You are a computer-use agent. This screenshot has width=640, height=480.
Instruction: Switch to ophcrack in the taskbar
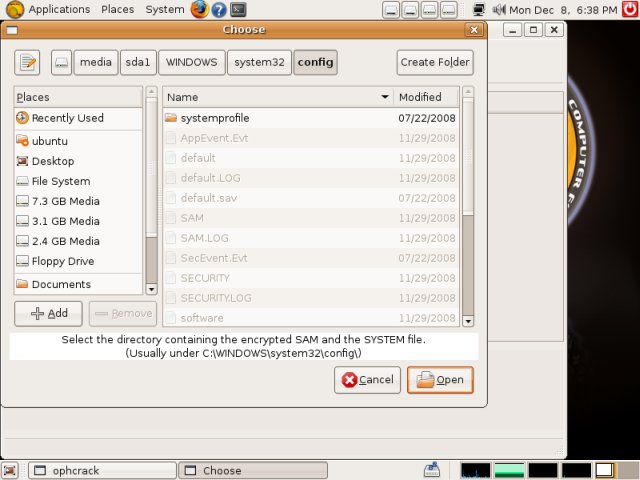[x=102, y=471]
